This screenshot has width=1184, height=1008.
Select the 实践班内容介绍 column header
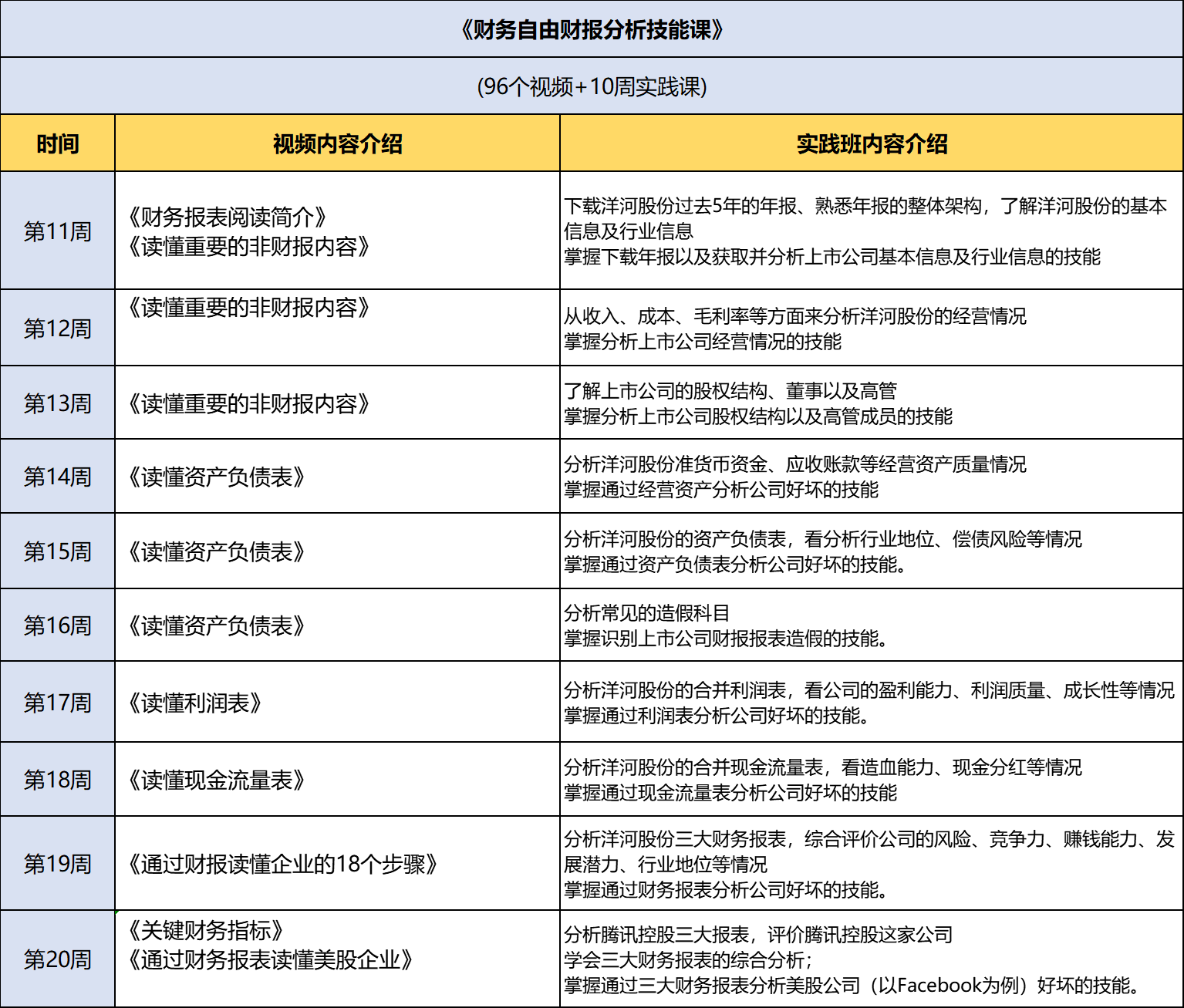[x=872, y=144]
